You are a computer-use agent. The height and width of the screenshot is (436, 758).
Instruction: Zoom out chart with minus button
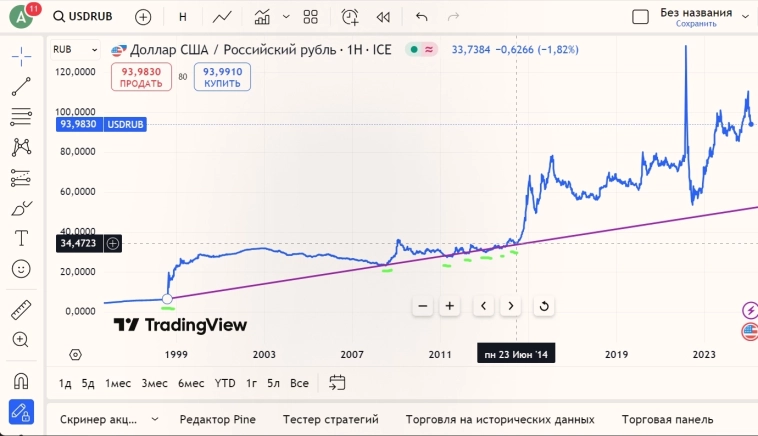[x=423, y=306]
